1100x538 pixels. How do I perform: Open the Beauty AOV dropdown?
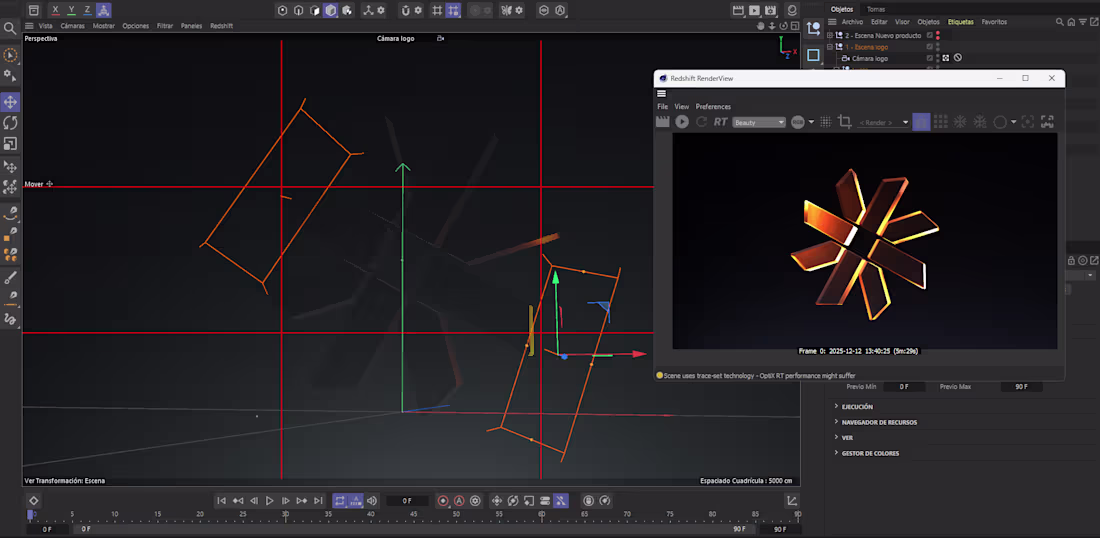tap(759, 122)
